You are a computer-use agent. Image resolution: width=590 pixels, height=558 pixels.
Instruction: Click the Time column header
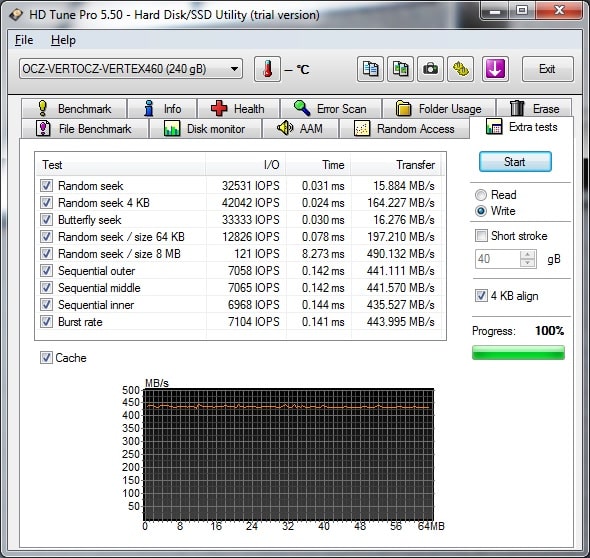coord(318,165)
